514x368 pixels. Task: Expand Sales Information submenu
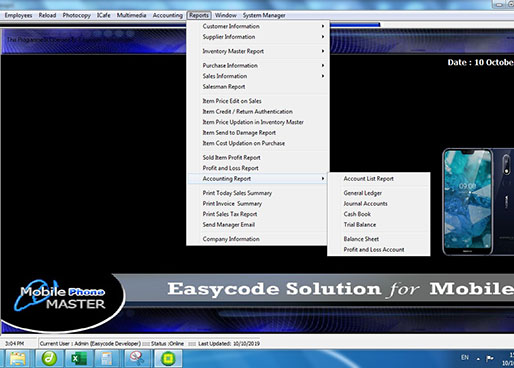coord(258,76)
